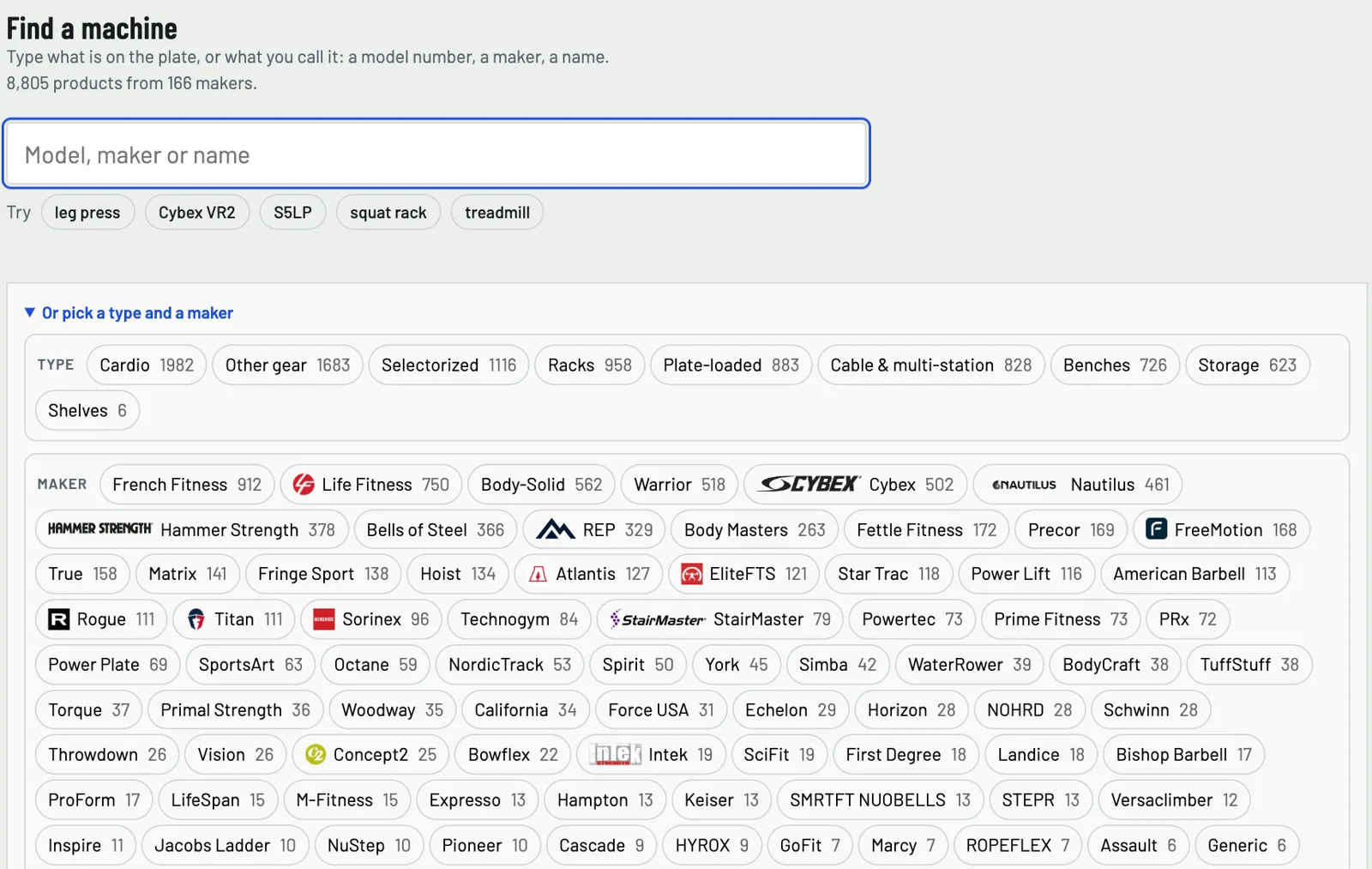
Task: Choose the Titan maker logo chip
Action: 234,619
